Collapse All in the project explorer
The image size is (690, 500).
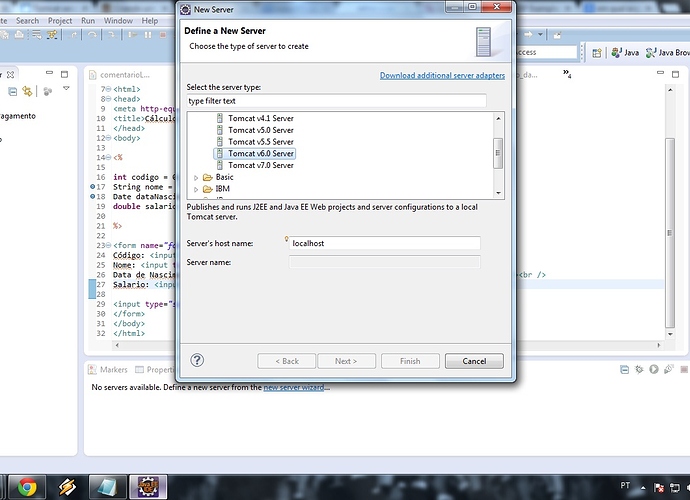coord(13,92)
